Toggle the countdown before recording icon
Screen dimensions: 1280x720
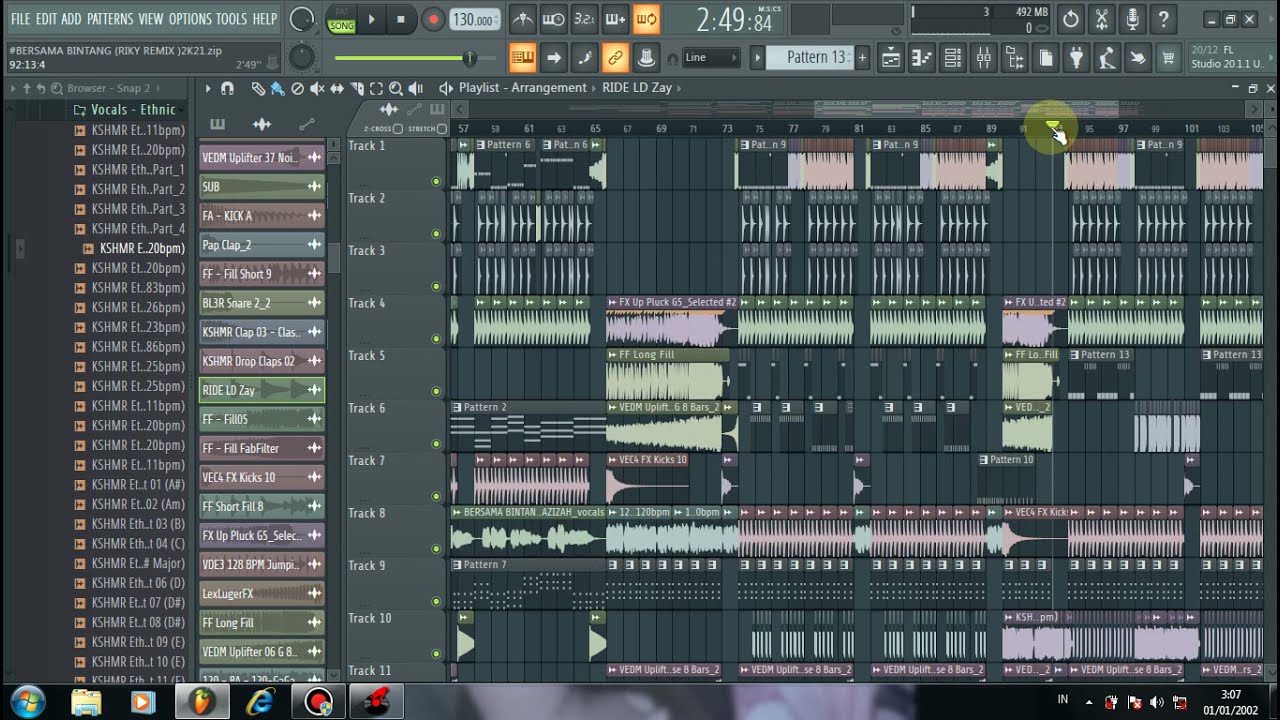click(x=584, y=19)
